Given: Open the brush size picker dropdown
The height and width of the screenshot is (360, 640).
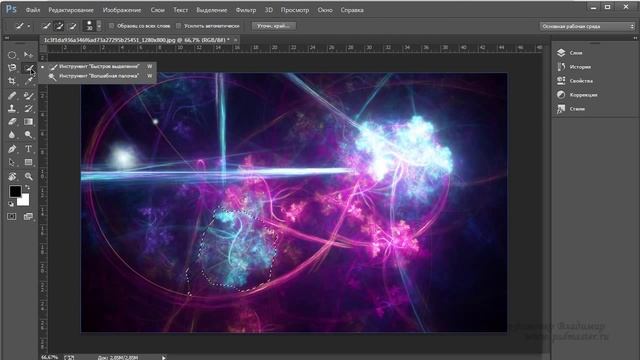Looking at the screenshot, I should pyautogui.click(x=99, y=26).
